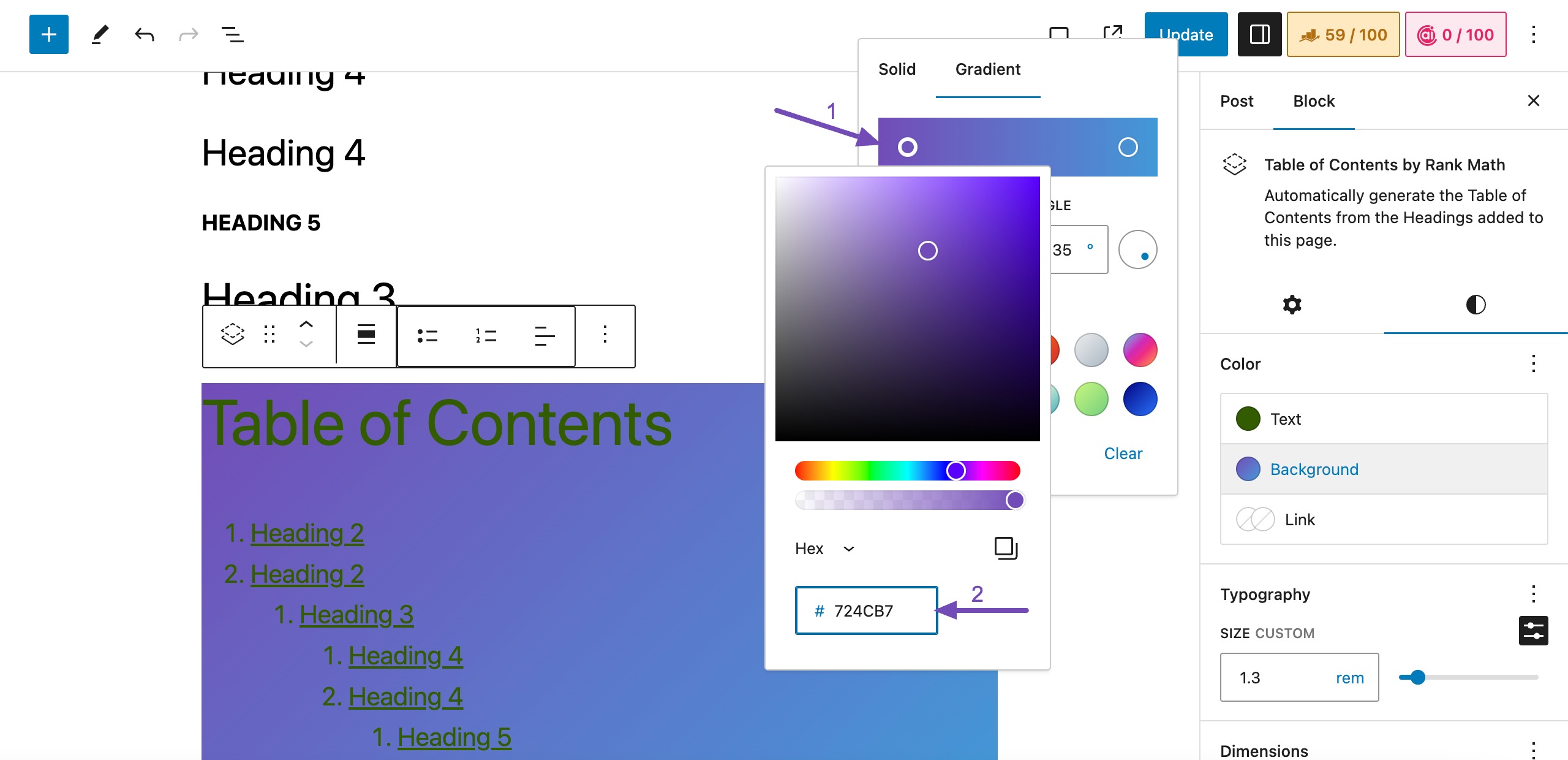Click the Table of Contents block icon
Screen dimensions: 1568x760
1236,165
